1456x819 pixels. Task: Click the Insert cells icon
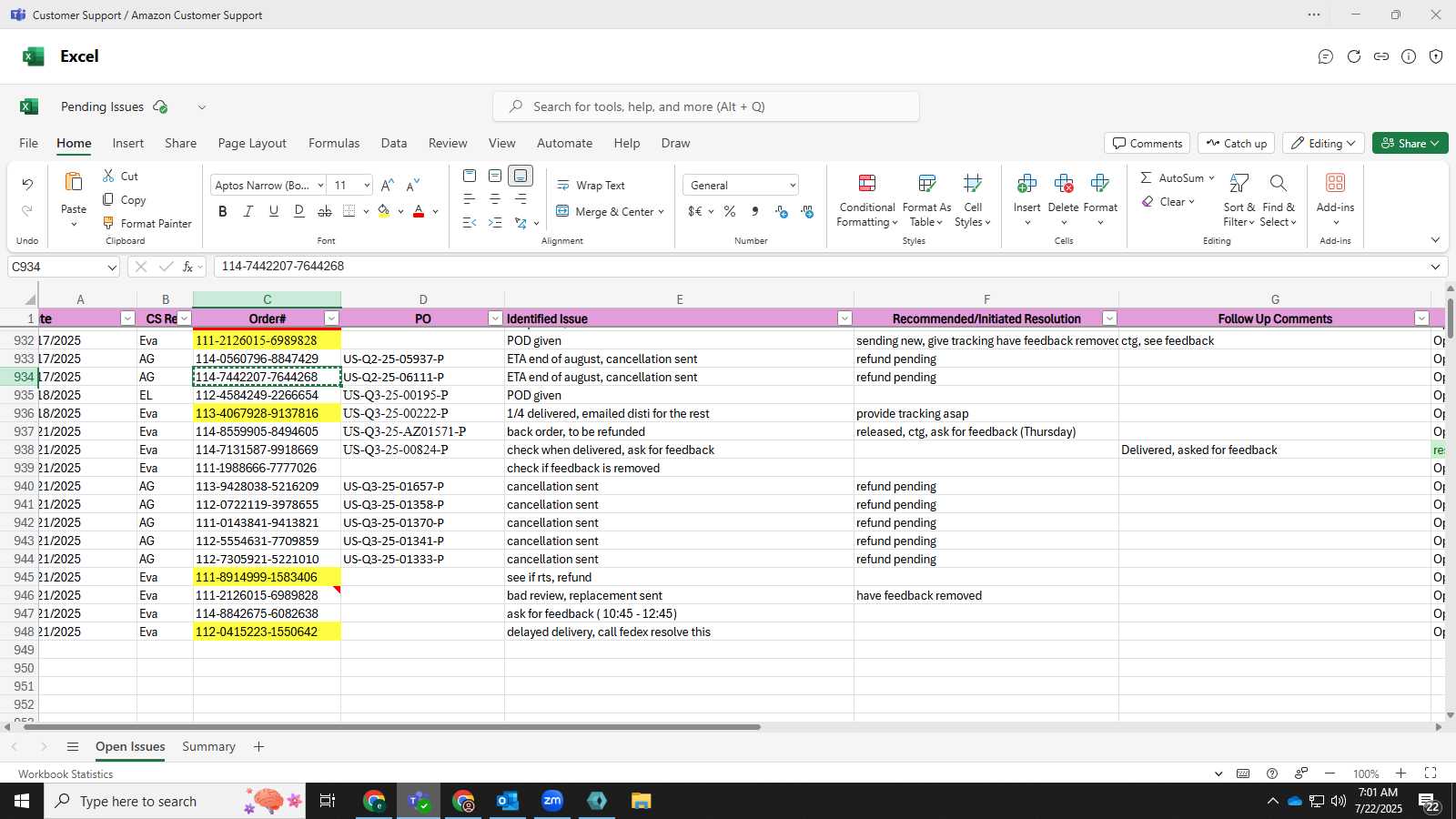(1026, 184)
